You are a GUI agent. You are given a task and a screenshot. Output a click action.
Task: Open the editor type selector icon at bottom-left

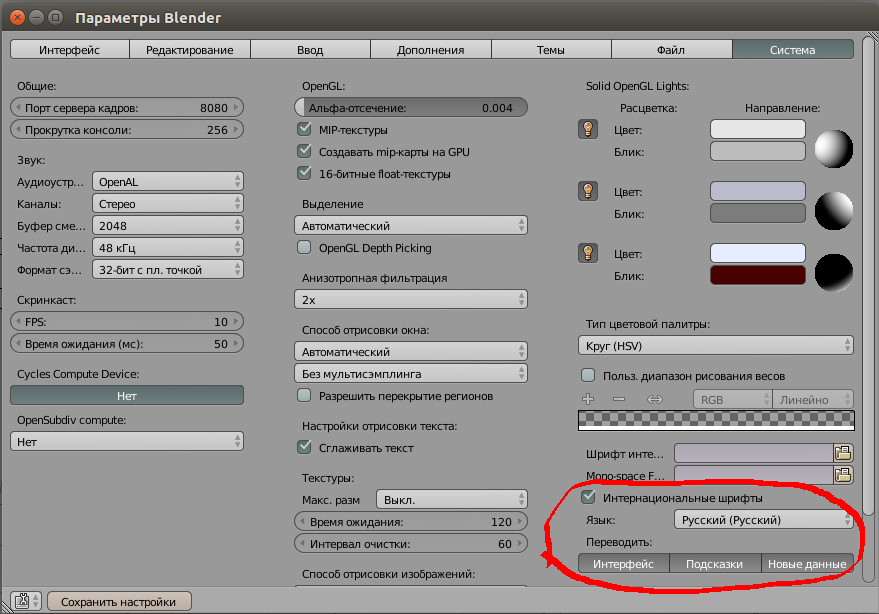click(26, 601)
